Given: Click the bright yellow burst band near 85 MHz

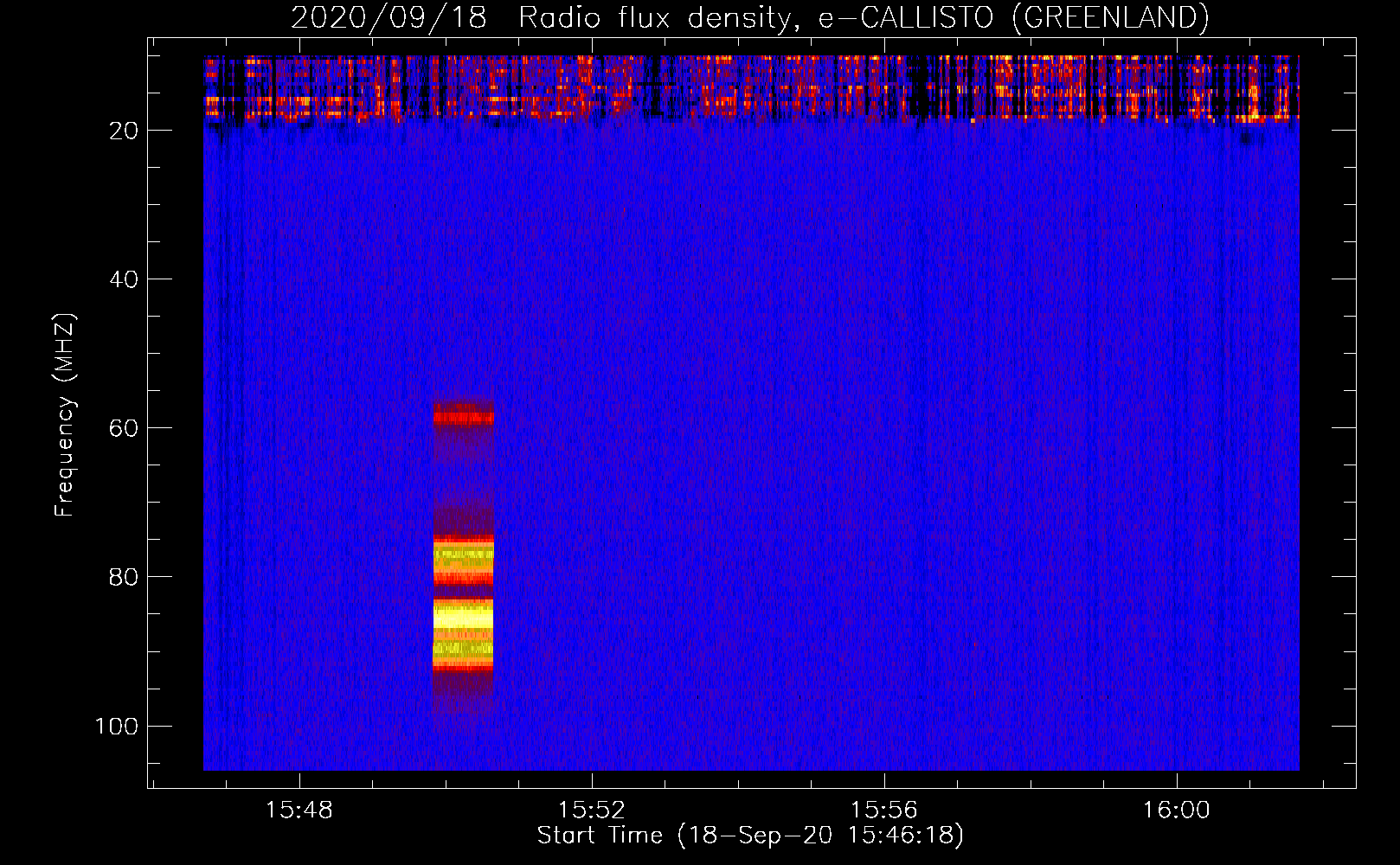Looking at the screenshot, I should [x=463, y=617].
